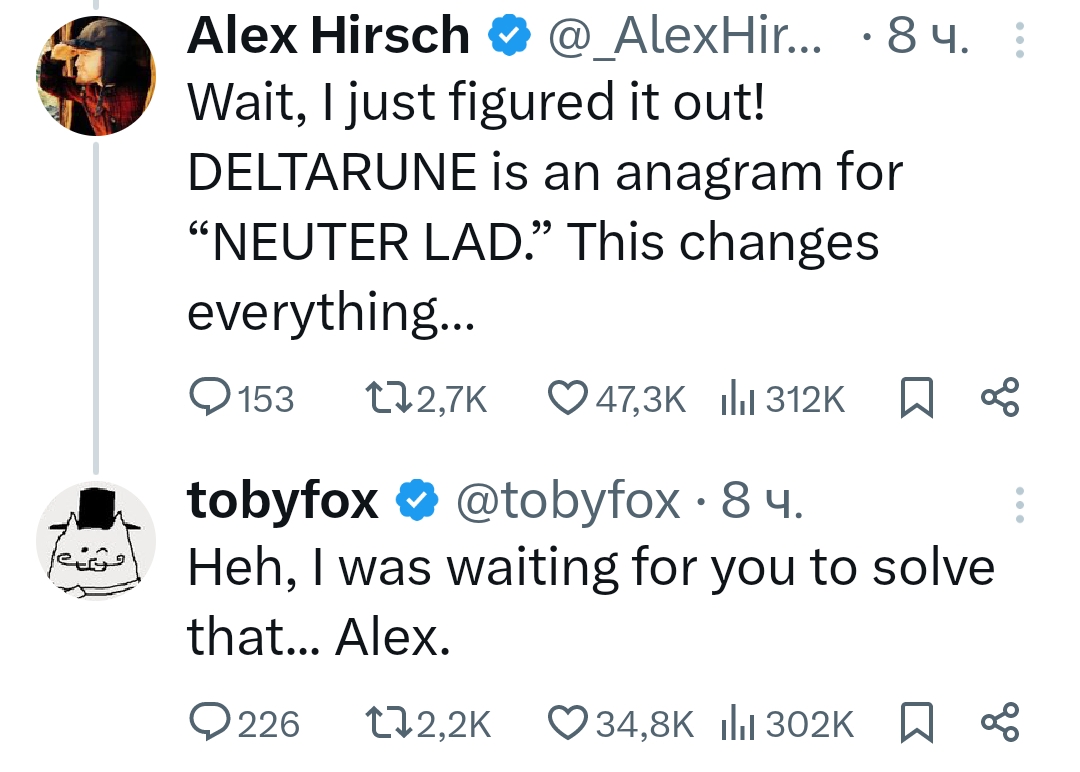This screenshot has height=772, width=1080.
Task: Reply to Alex Hirsch's tweet
Action: pos(210,399)
